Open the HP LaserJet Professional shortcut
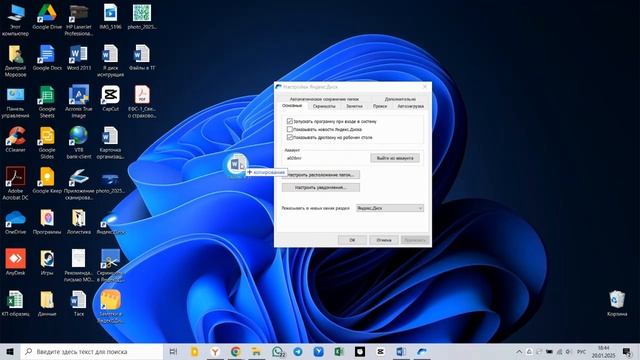This screenshot has height=360, width=640. click(78, 20)
